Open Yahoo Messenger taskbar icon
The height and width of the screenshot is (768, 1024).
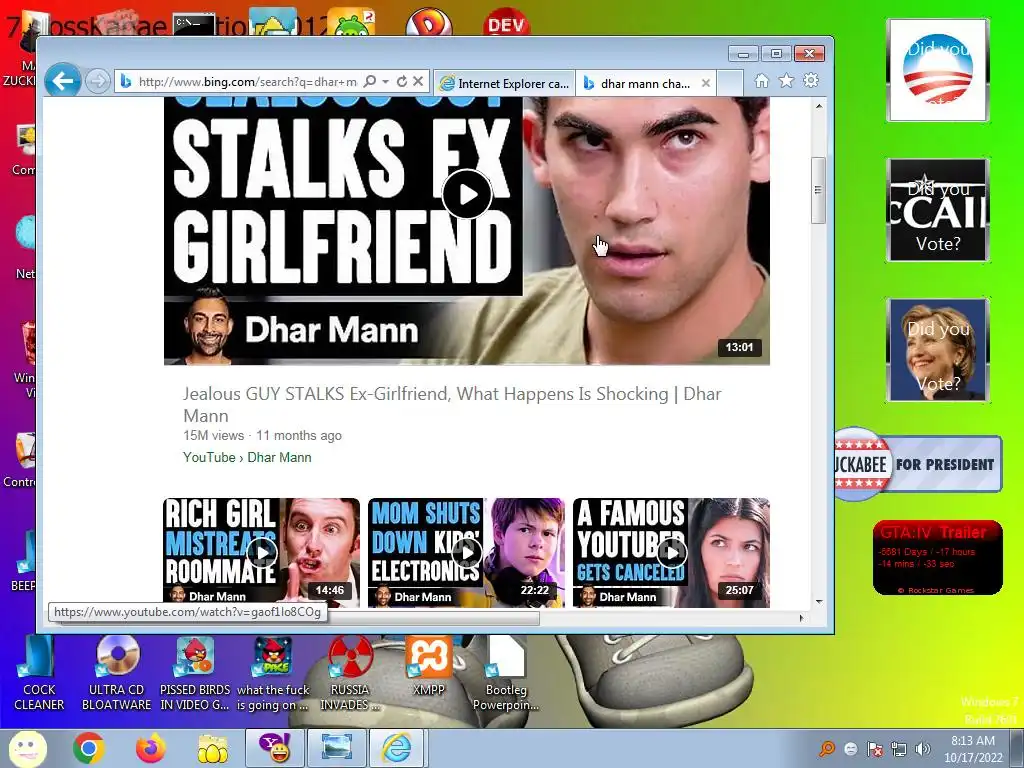(x=274, y=748)
